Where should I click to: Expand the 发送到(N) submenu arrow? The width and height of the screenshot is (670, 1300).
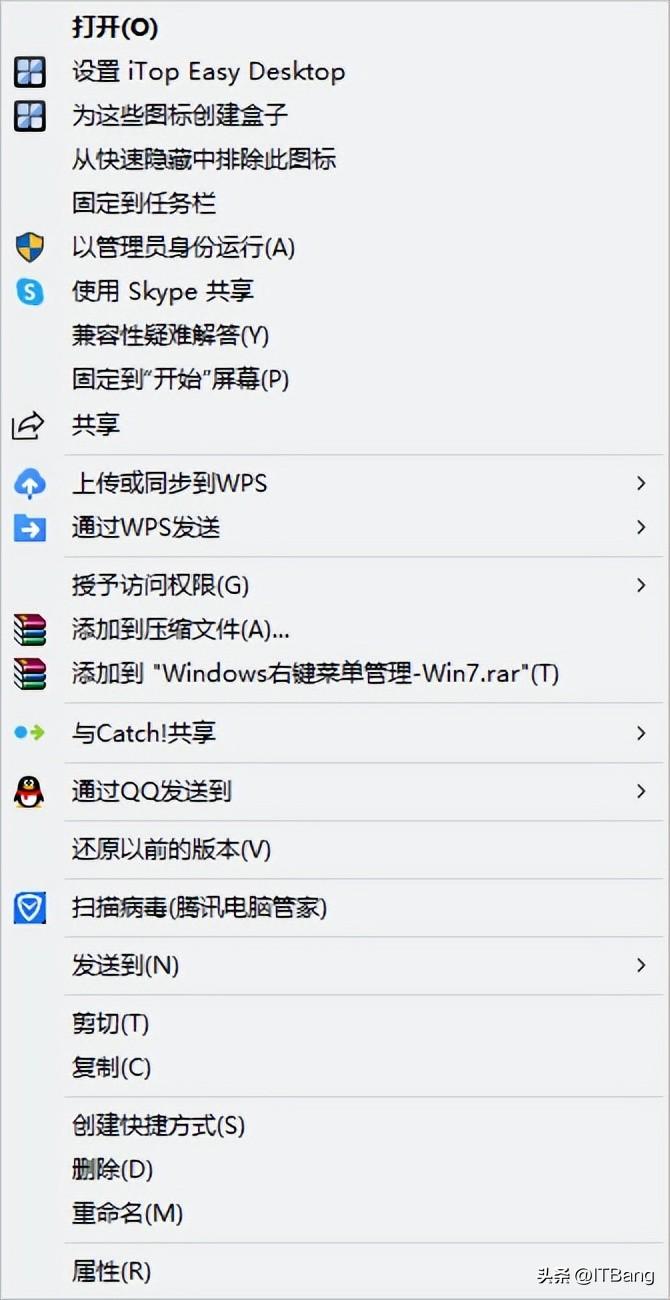click(x=641, y=966)
